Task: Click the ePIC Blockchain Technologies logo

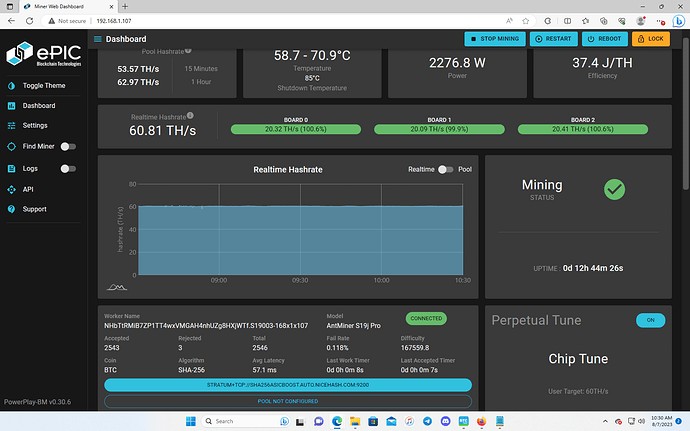Action: click(x=44, y=54)
